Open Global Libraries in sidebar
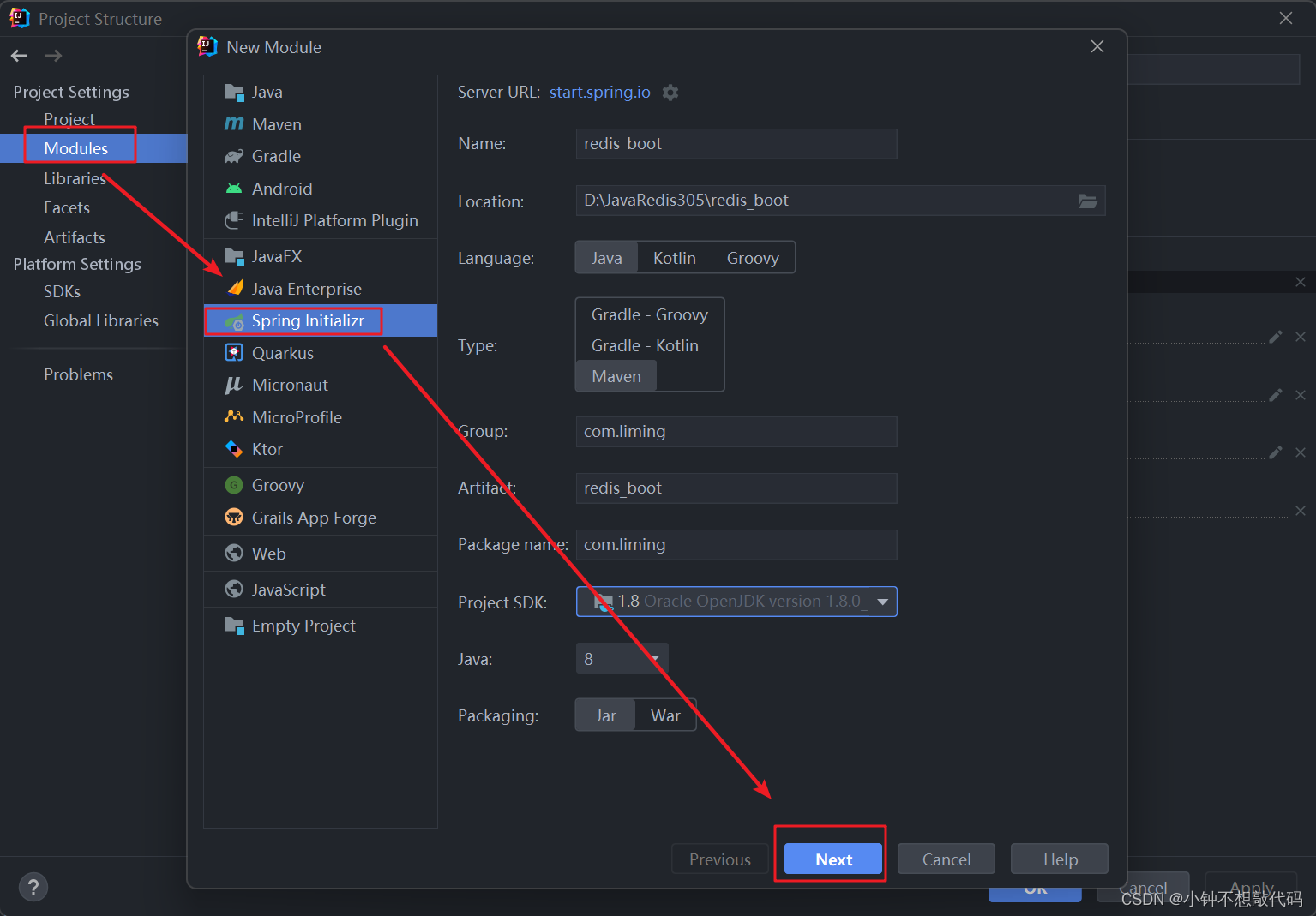This screenshot has height=916, width=1316. click(x=101, y=320)
